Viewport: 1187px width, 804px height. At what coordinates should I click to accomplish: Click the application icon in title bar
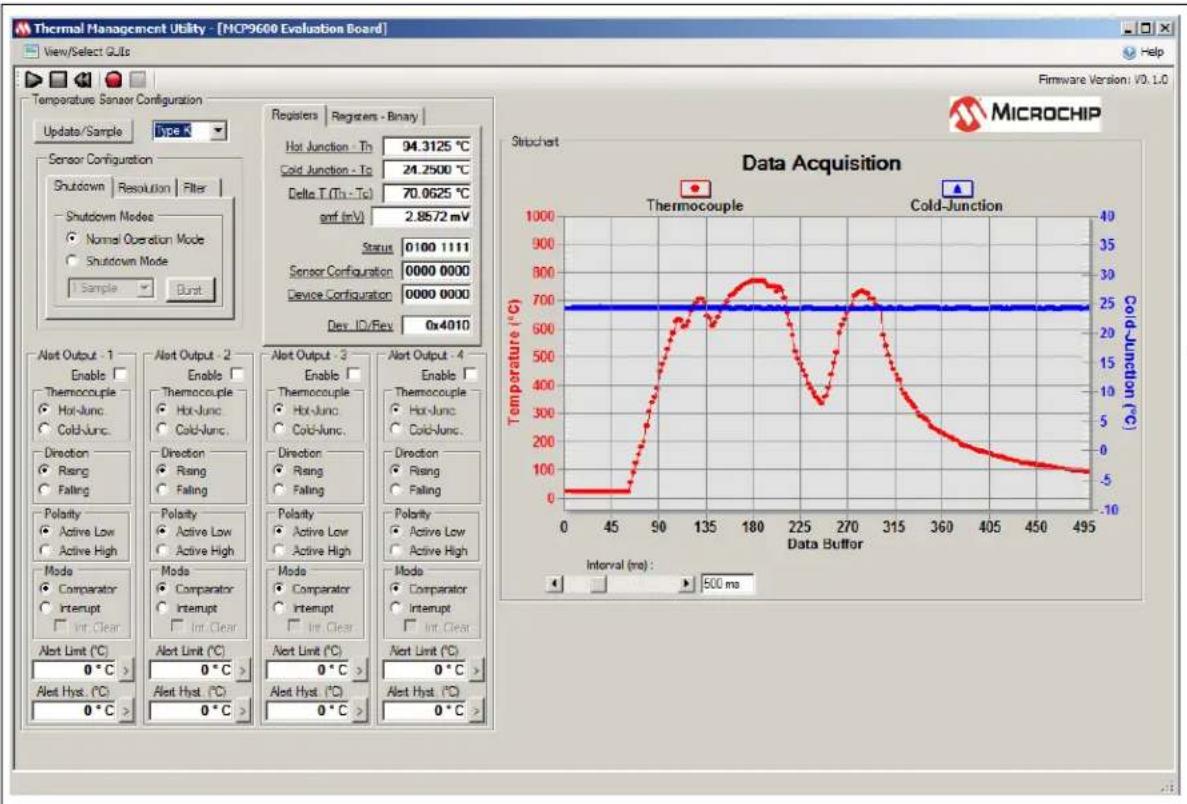coord(22,29)
